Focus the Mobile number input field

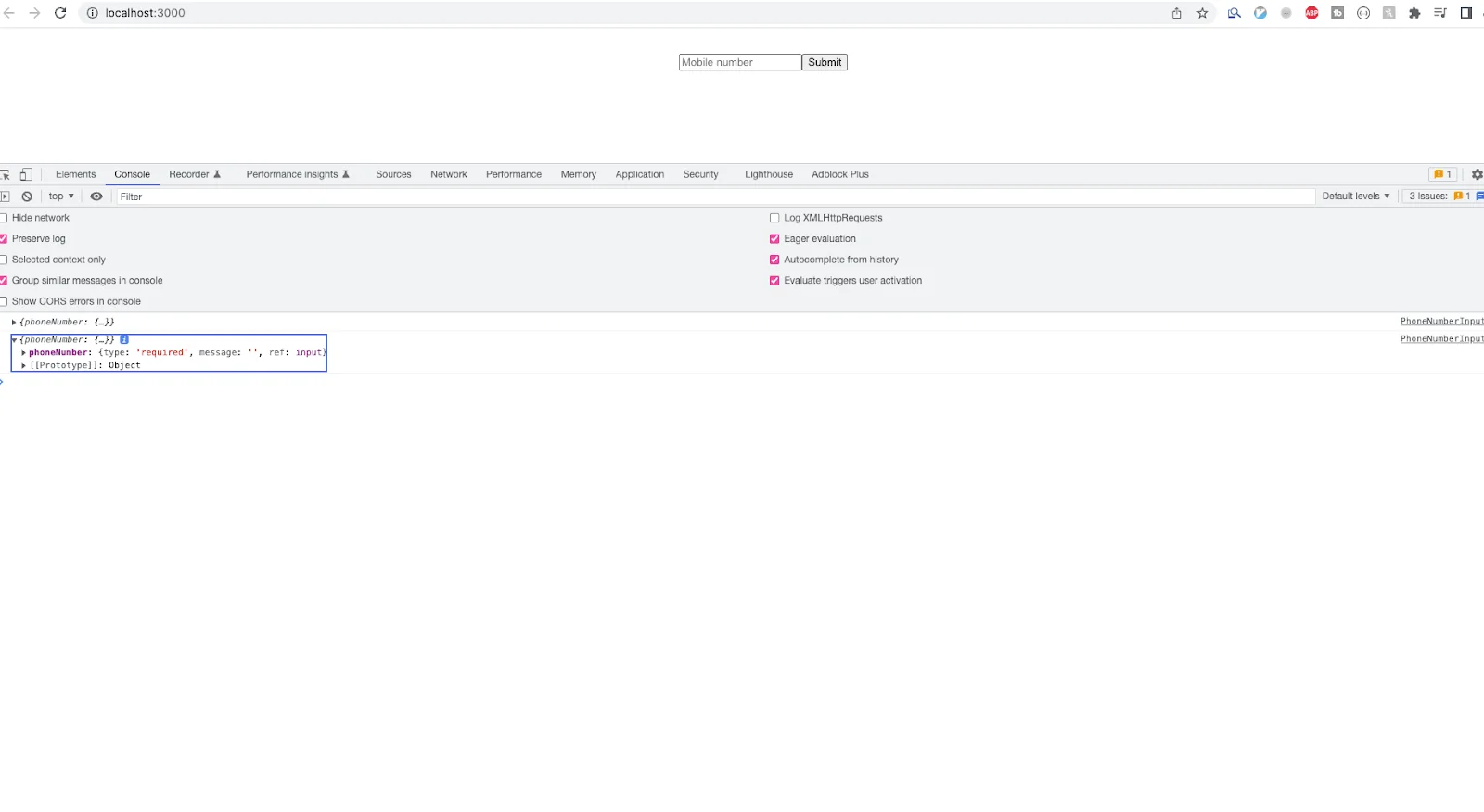(740, 62)
